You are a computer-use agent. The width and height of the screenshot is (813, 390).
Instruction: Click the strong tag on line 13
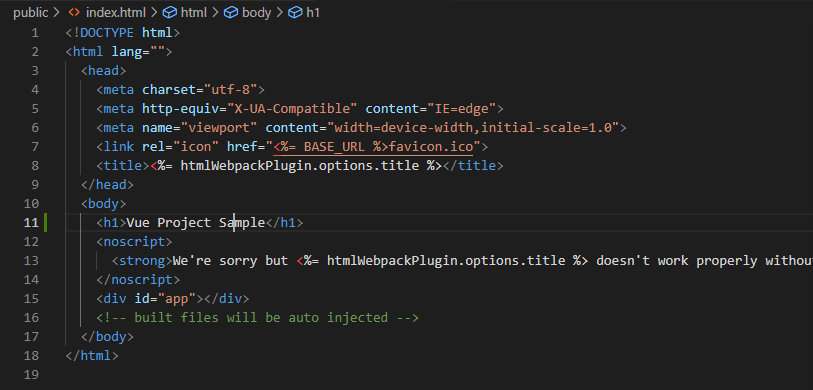tap(142, 260)
